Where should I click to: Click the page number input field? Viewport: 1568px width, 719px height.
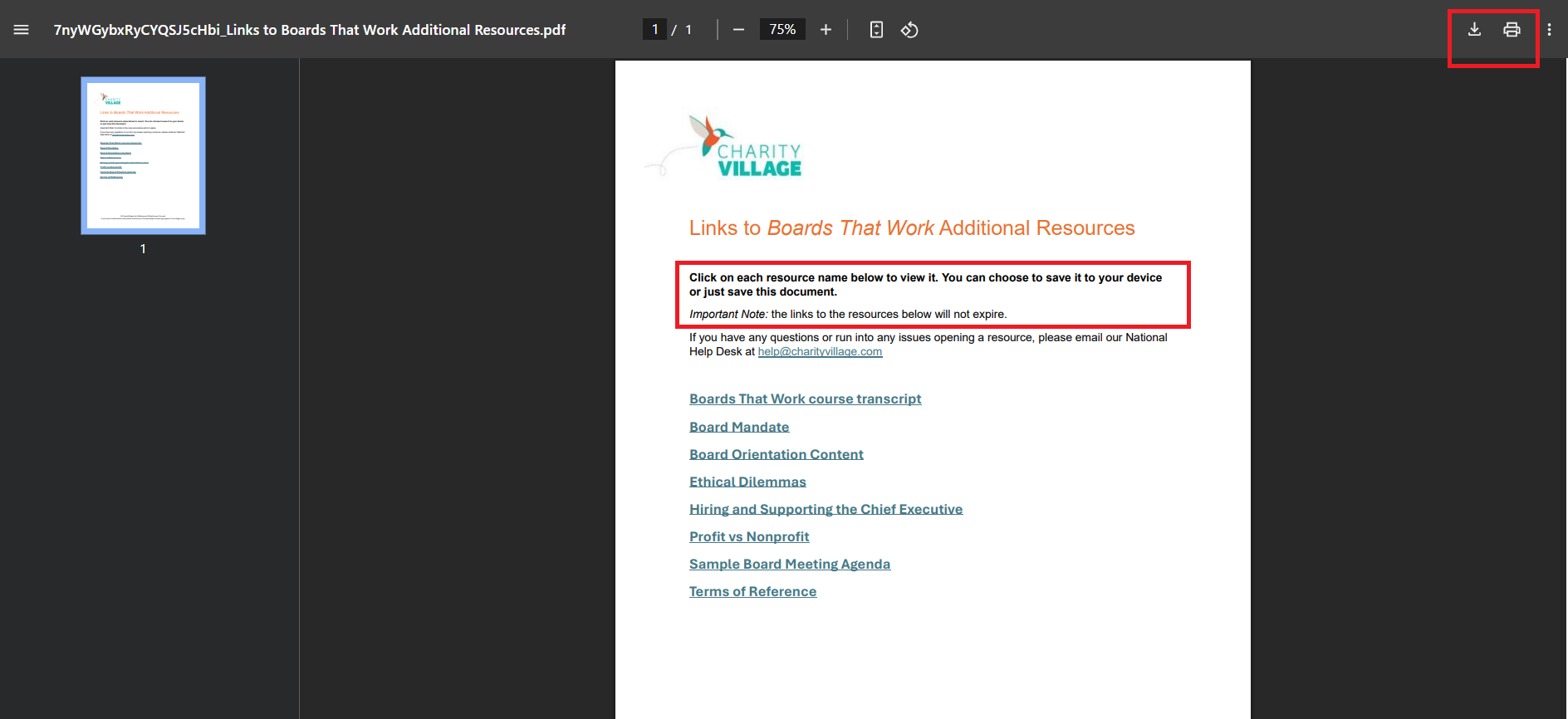point(654,30)
